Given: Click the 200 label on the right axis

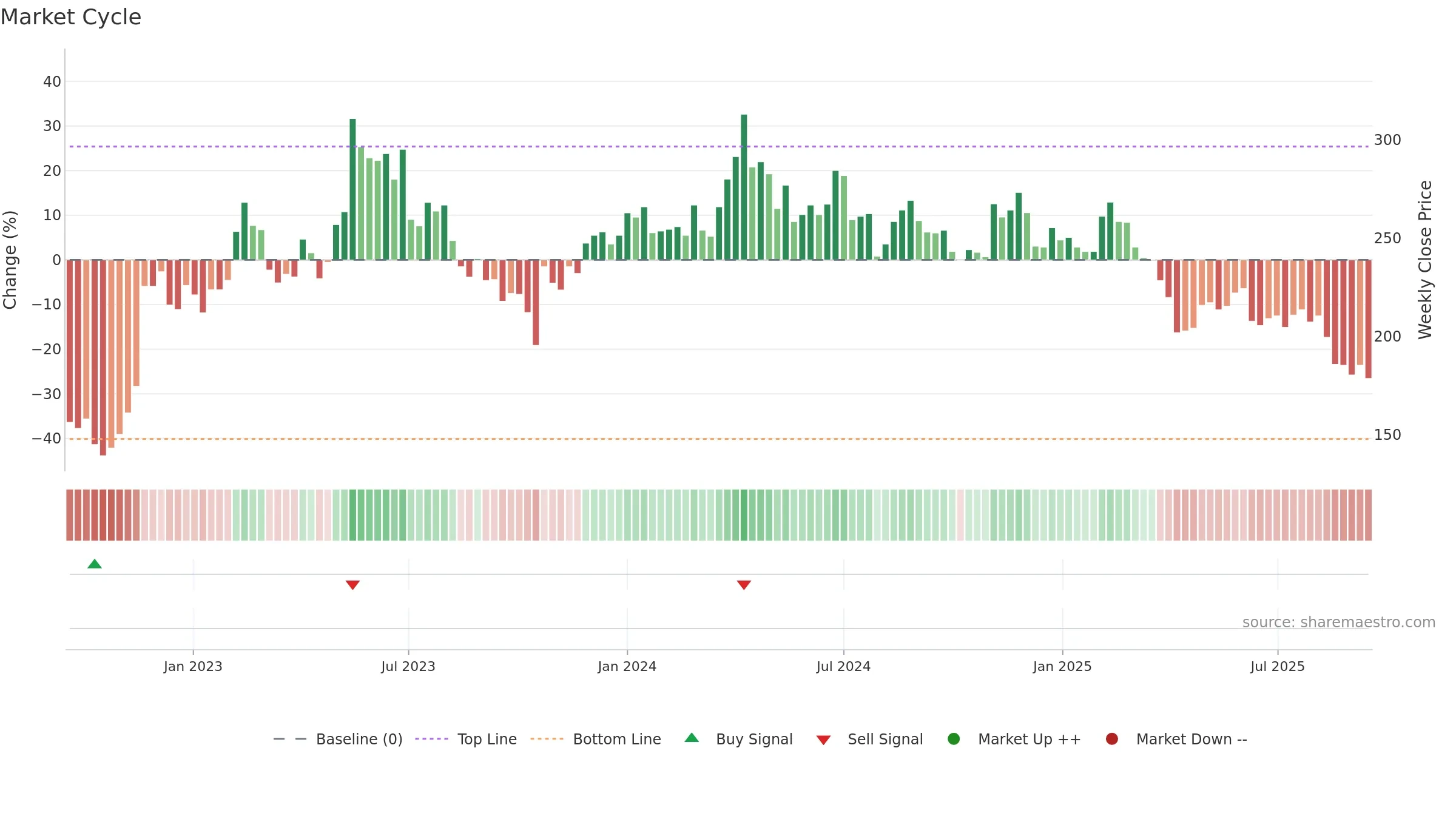Looking at the screenshot, I should (x=1387, y=337).
